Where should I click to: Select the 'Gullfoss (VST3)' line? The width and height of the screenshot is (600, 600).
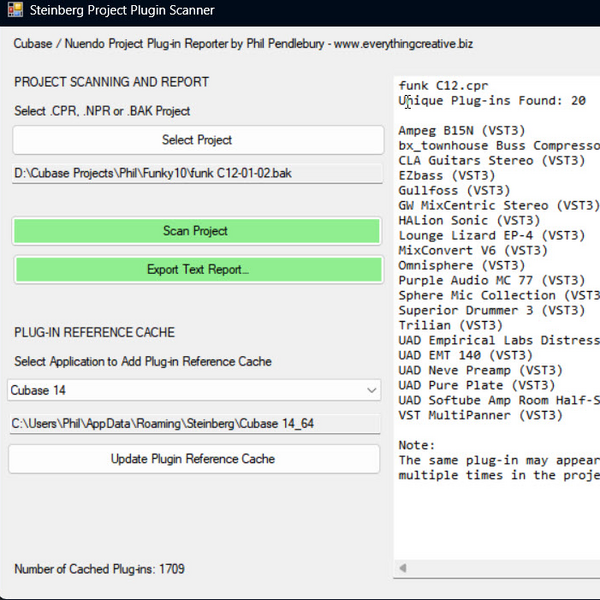tap(454, 190)
